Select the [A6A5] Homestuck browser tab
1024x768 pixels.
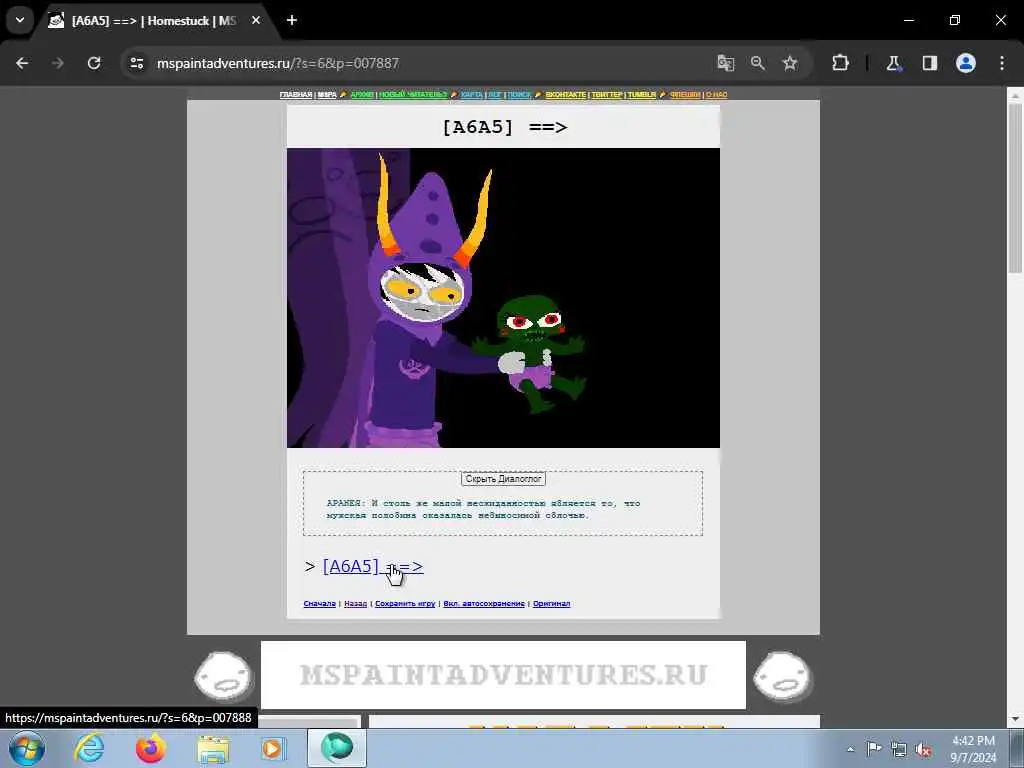pos(153,21)
